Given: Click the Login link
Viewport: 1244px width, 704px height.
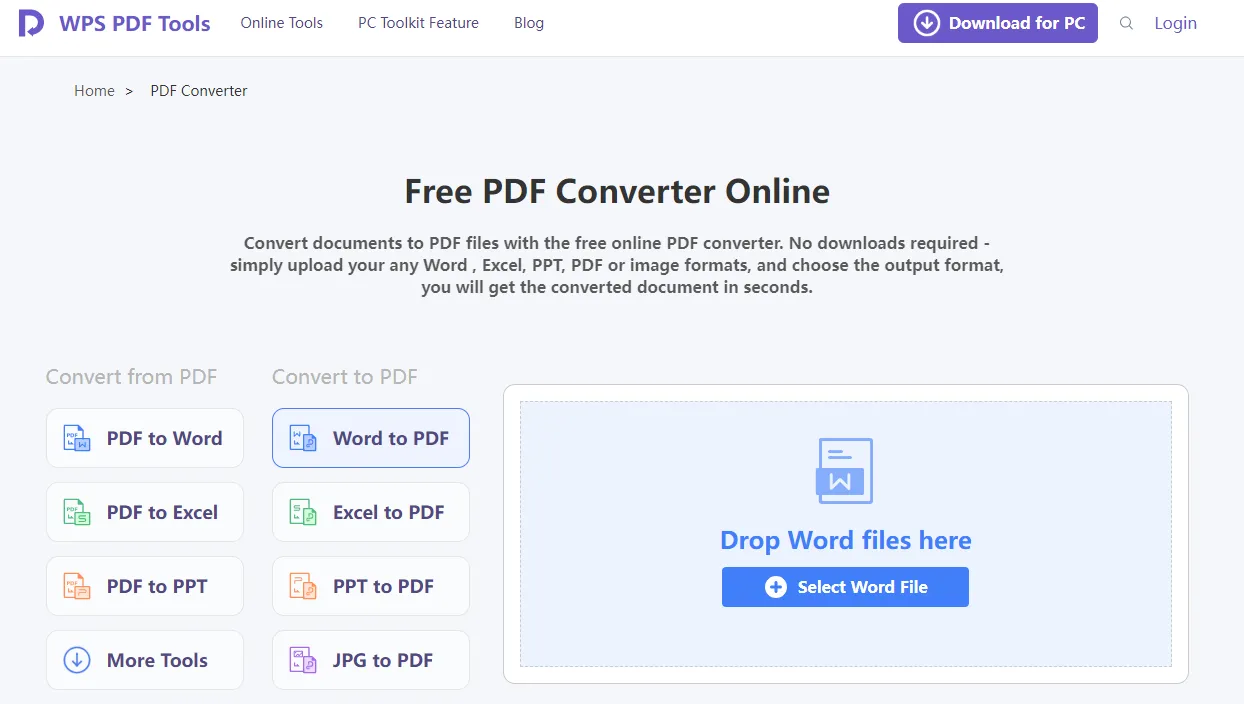Looking at the screenshot, I should (1175, 23).
